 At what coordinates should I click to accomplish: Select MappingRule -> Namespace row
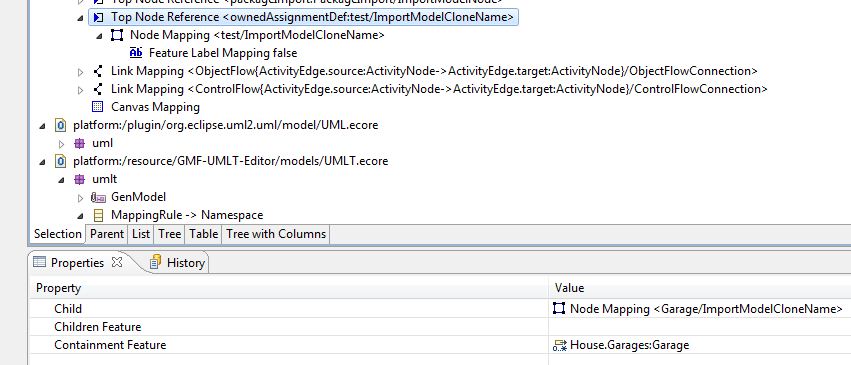(187, 215)
